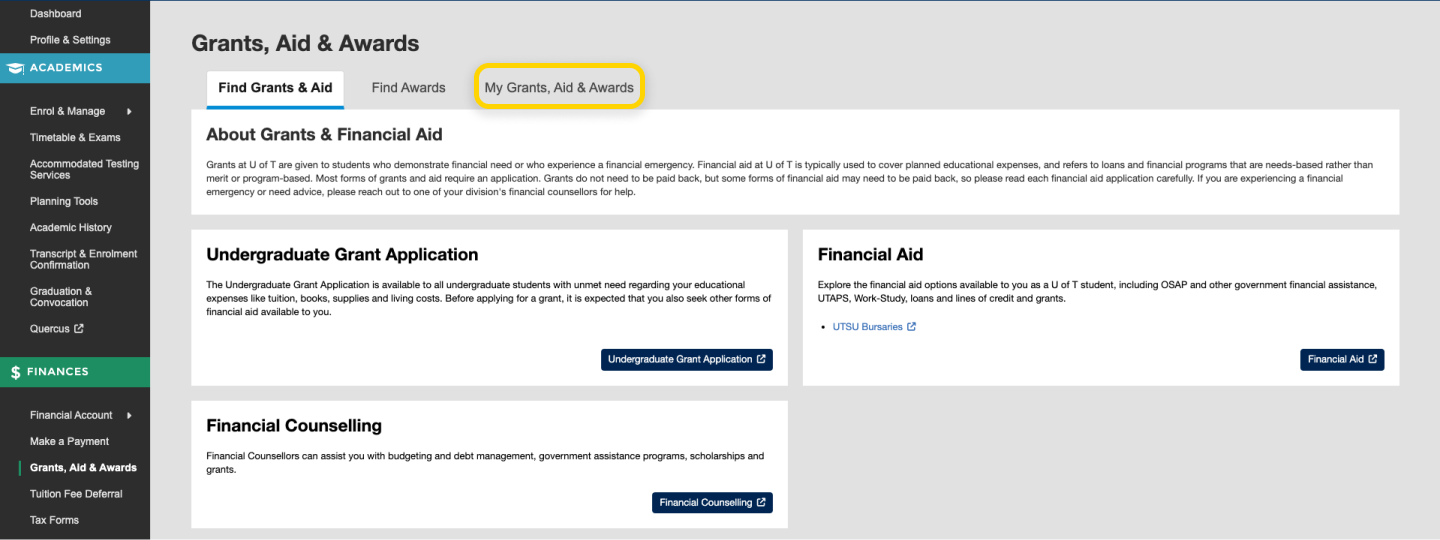Screen dimensions: 1440x540
Task: Open the UTSU Bursaries link
Action: [867, 327]
